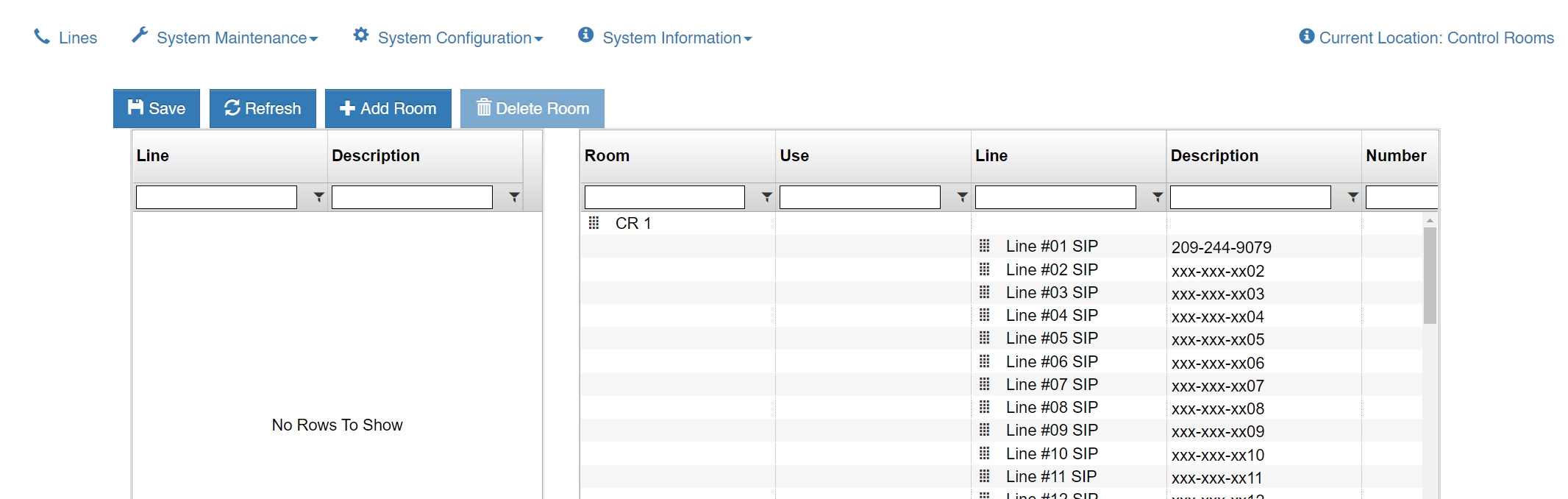The image size is (1568, 499).
Task: Open the Room column filter funnel
Action: click(x=766, y=197)
